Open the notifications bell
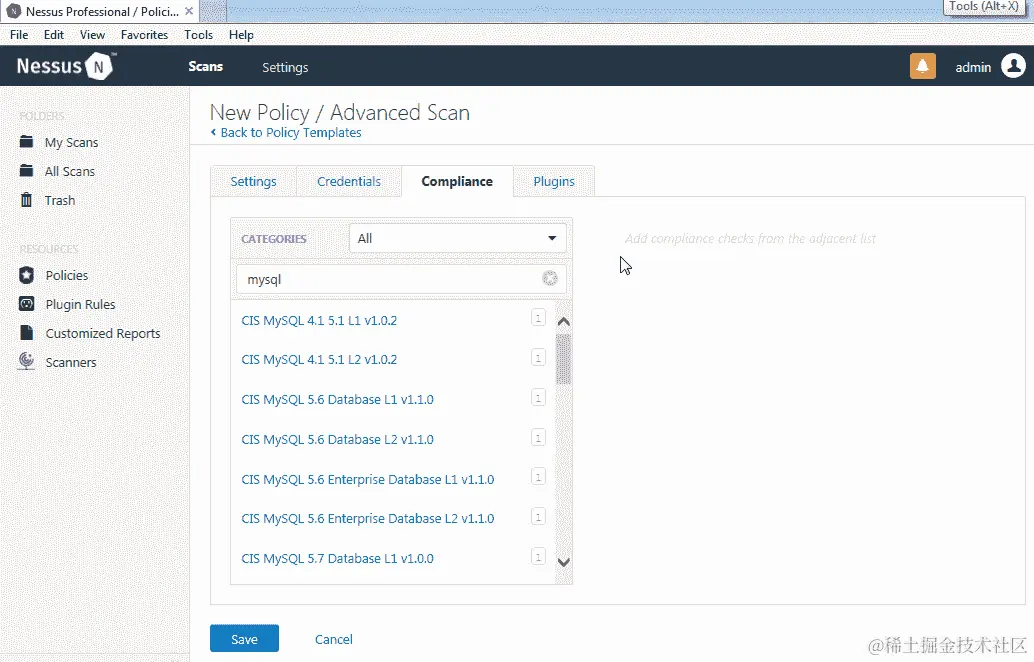This screenshot has width=1034, height=662. (x=923, y=66)
